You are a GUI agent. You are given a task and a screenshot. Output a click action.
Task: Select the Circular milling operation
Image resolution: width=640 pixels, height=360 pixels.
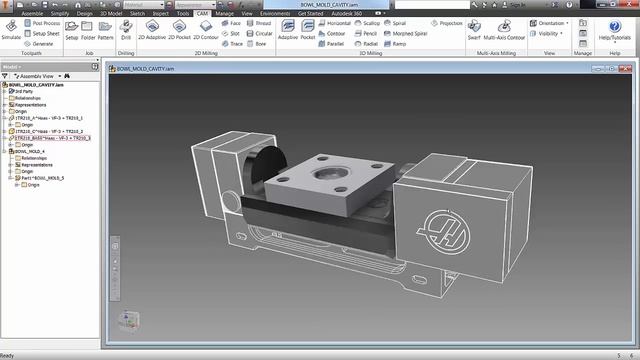coord(260,33)
